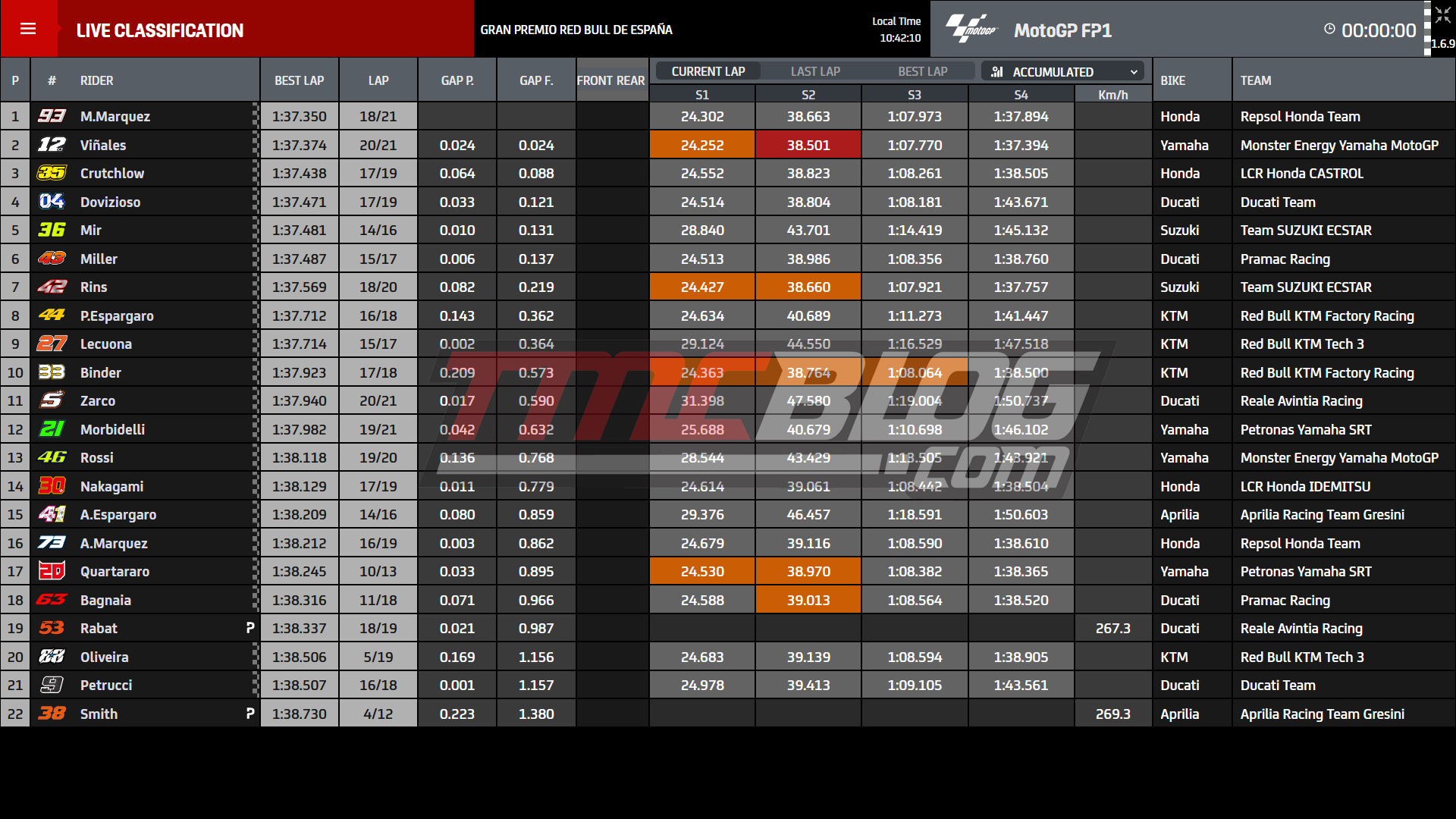The height and width of the screenshot is (819, 1456).
Task: Click rider number 20 badge
Action: click(x=52, y=571)
